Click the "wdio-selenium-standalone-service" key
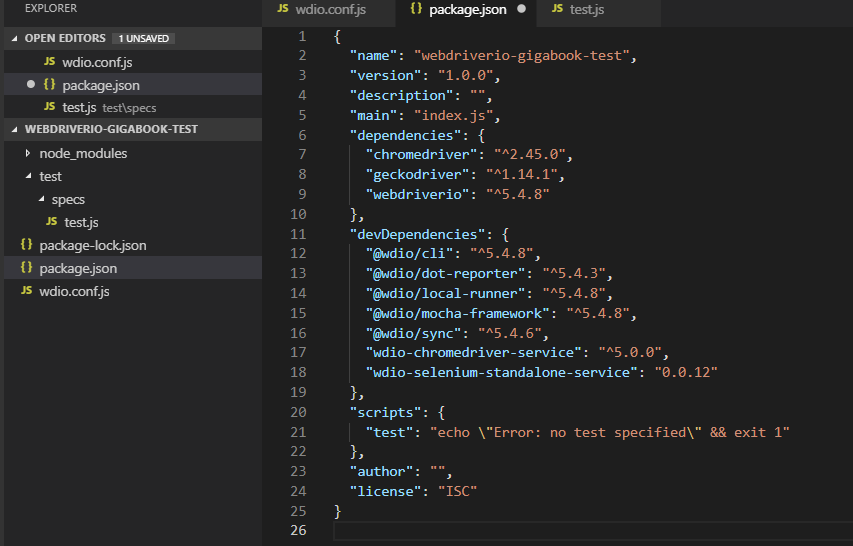The image size is (853, 546). click(502, 373)
